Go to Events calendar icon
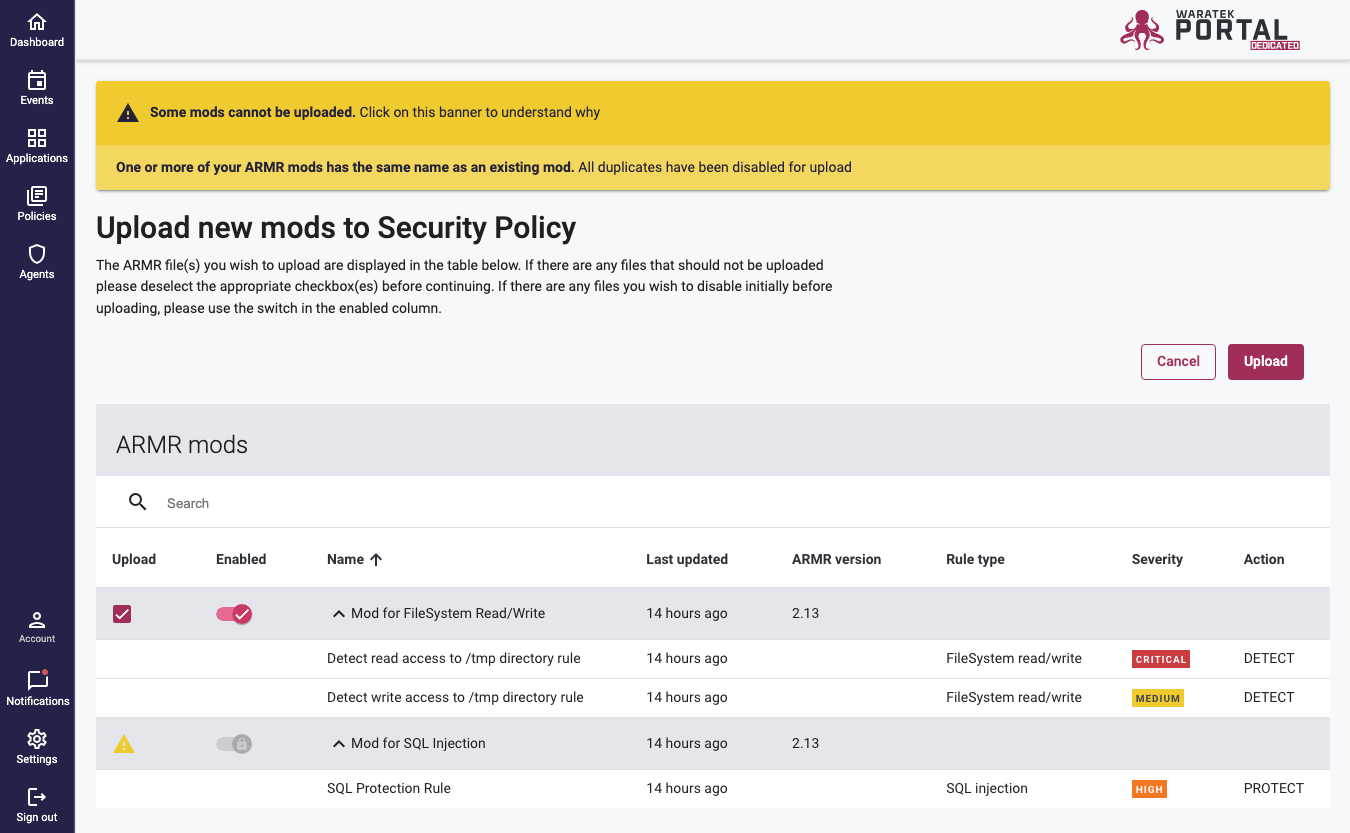1350x833 pixels. 37,80
